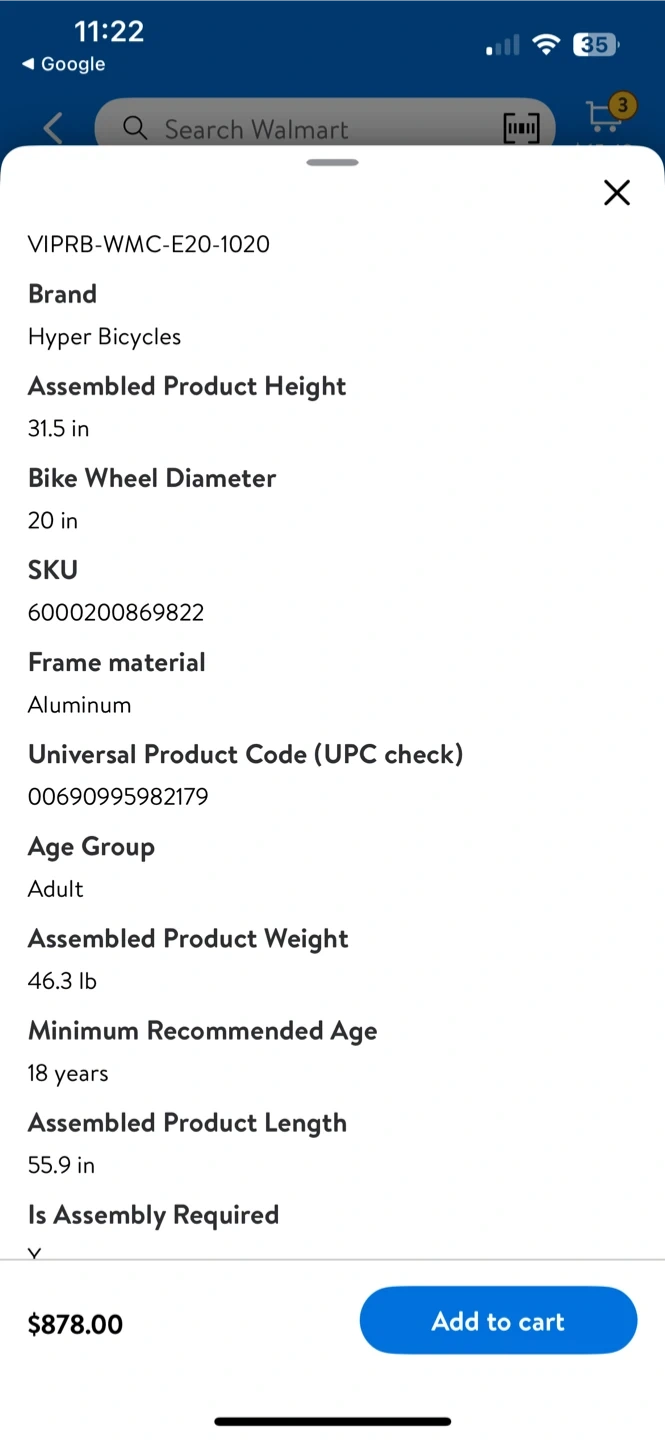This screenshot has height=1440, width=665.
Task: Tap the SKU number 6000200869822
Action: tap(116, 613)
